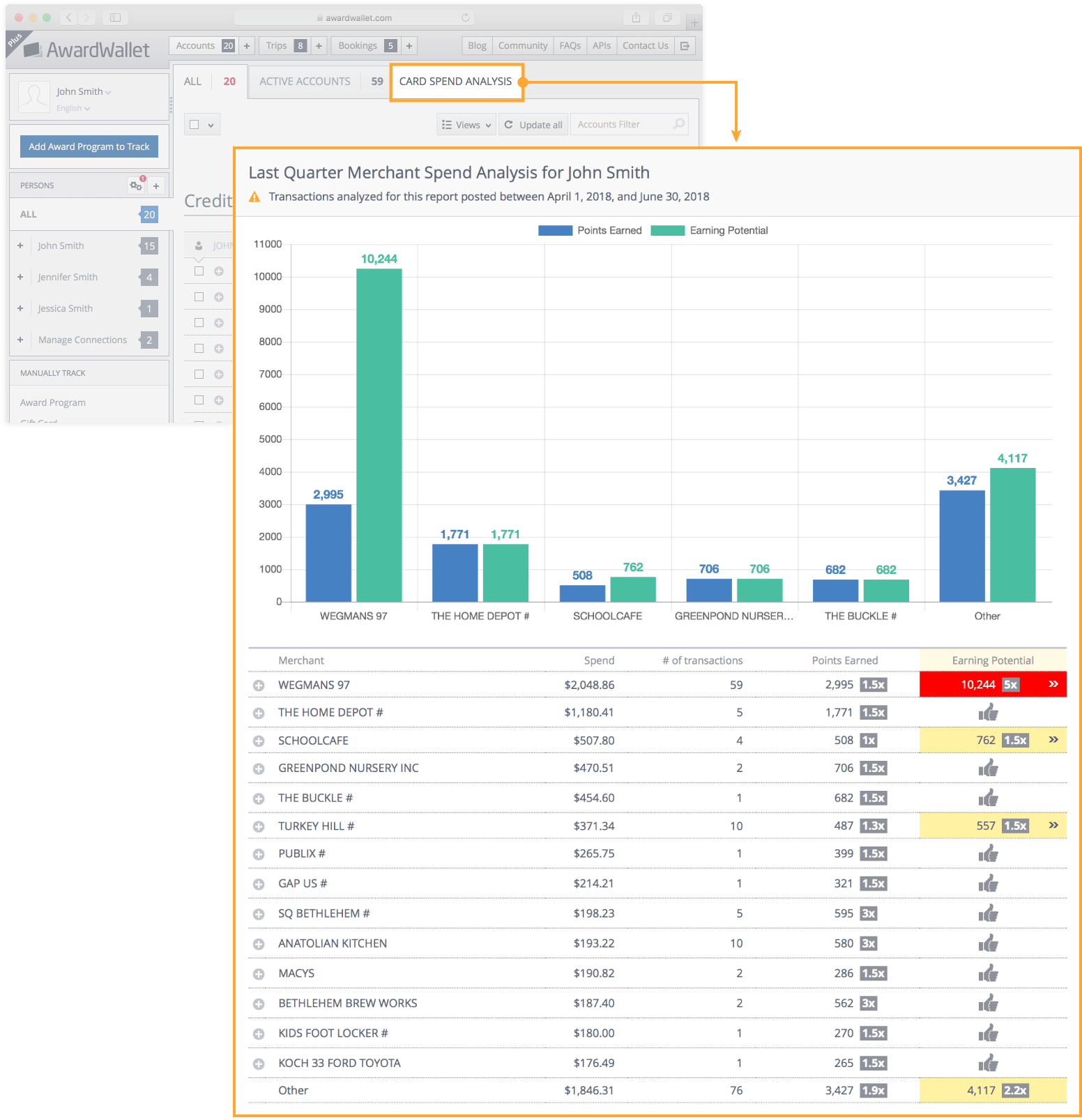Open the Contact Us link
The width and height of the screenshot is (1082, 1120).
click(646, 46)
